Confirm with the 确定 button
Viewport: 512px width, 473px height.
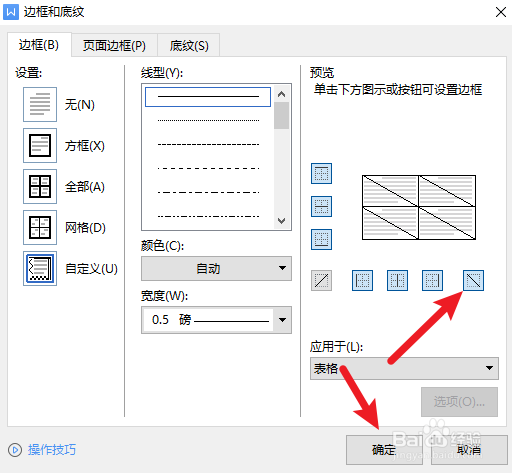[x=384, y=450]
